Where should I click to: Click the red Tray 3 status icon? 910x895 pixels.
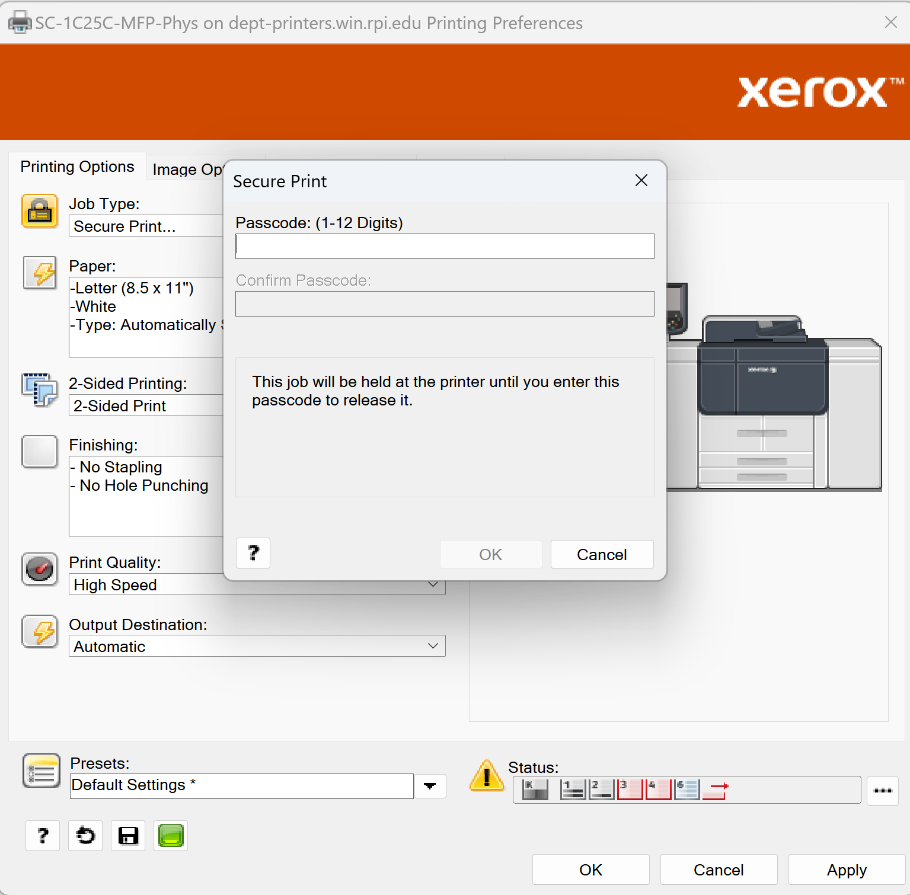[x=630, y=789]
